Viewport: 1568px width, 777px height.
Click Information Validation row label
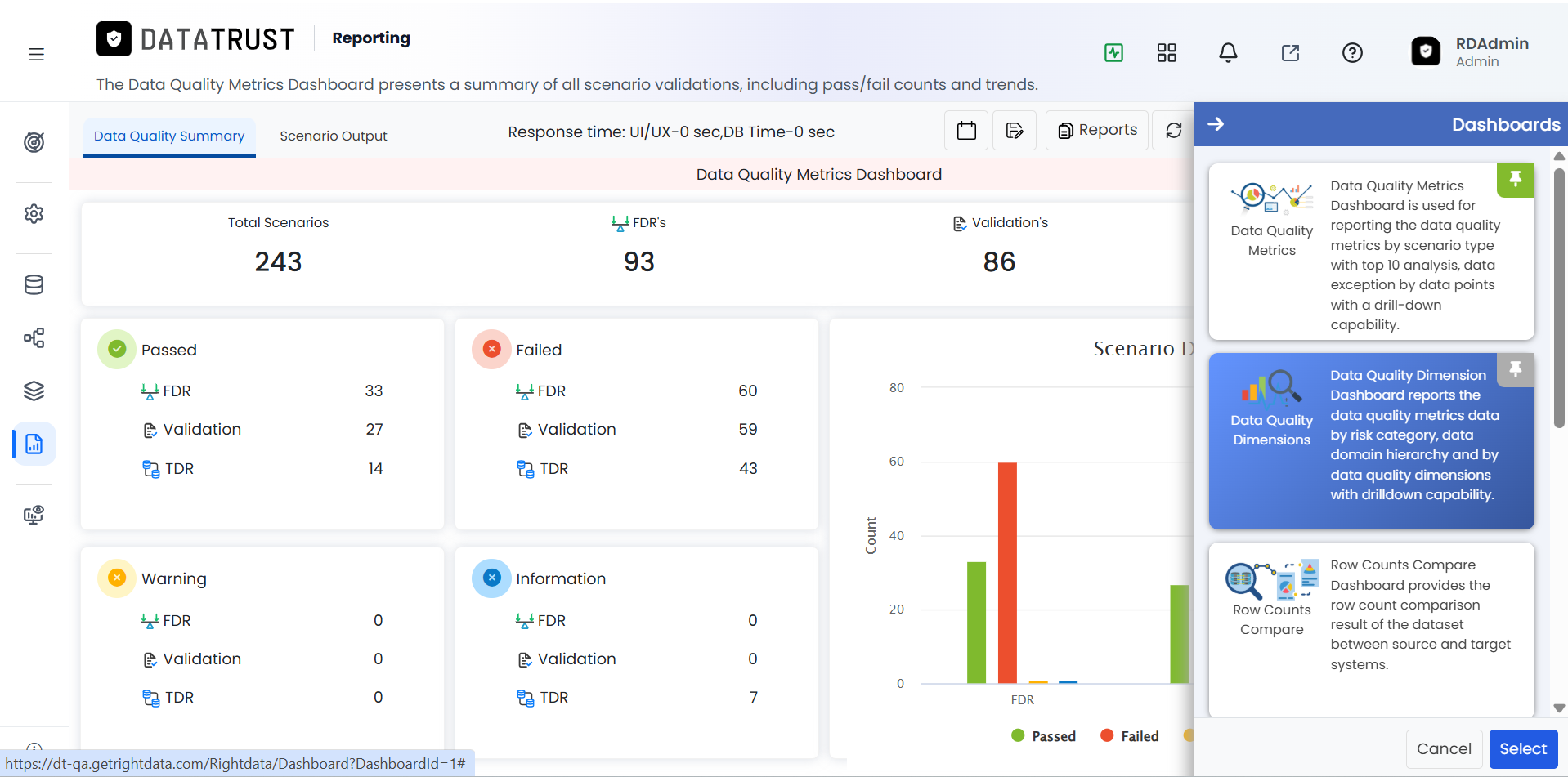coord(576,659)
